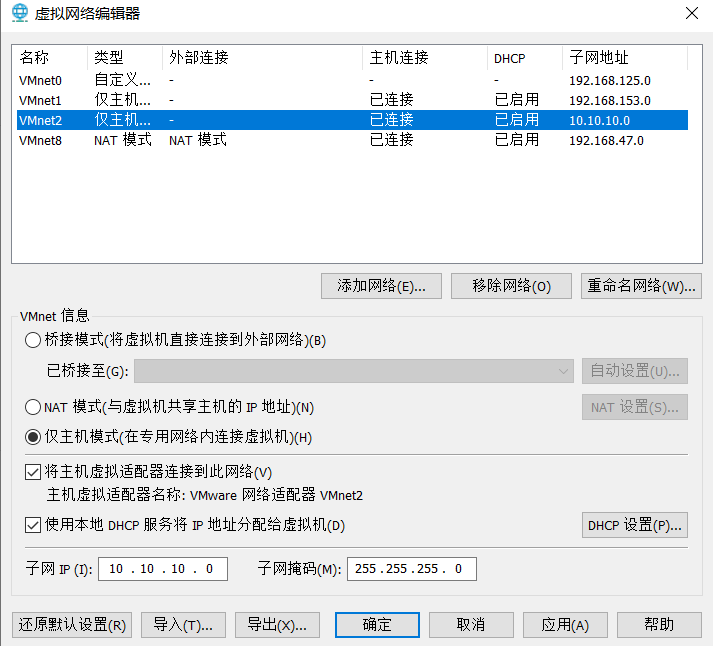Click subnet address 10.10.10.0 cell

[599, 120]
